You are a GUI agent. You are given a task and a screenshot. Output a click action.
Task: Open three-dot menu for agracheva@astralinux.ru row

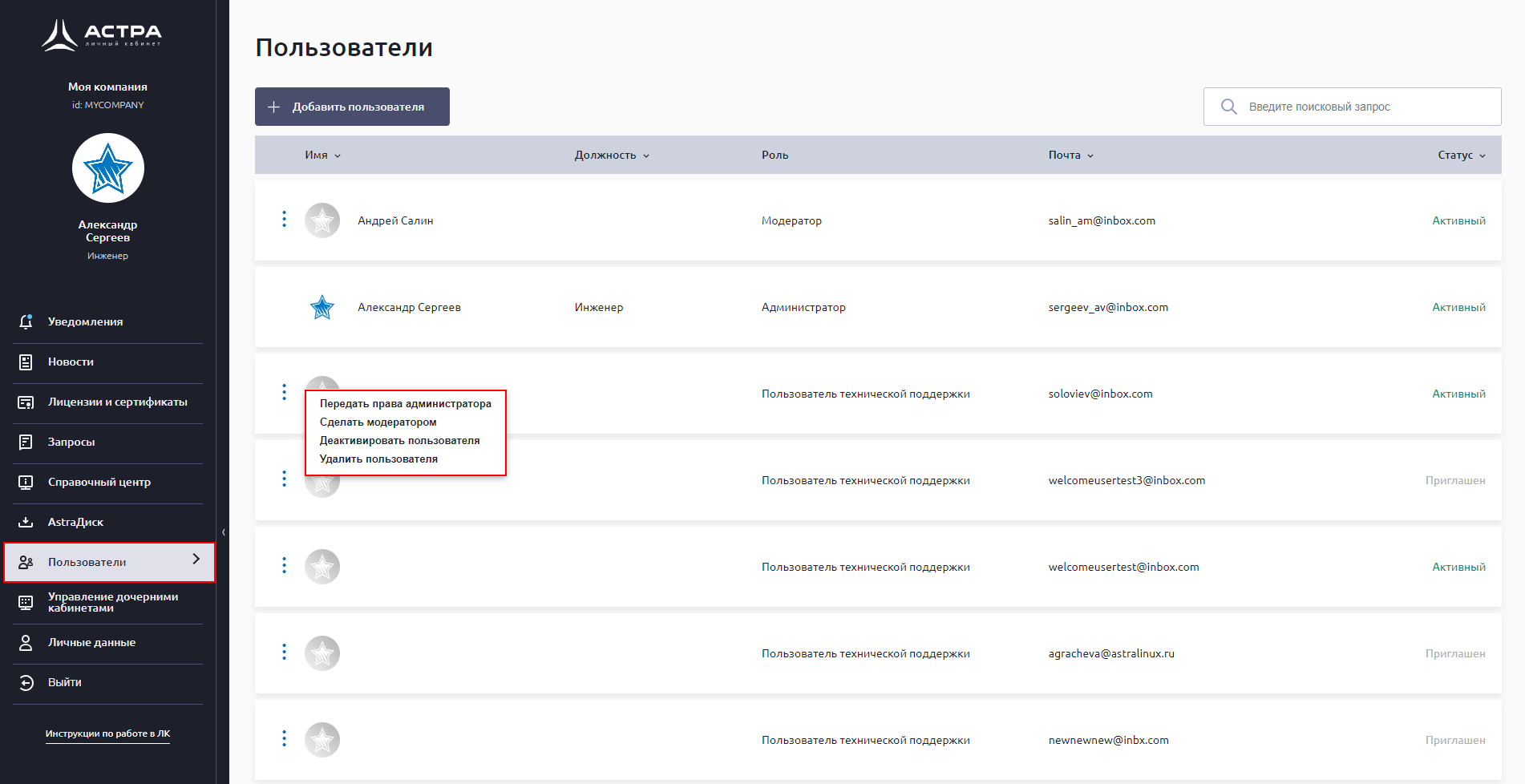click(x=284, y=653)
